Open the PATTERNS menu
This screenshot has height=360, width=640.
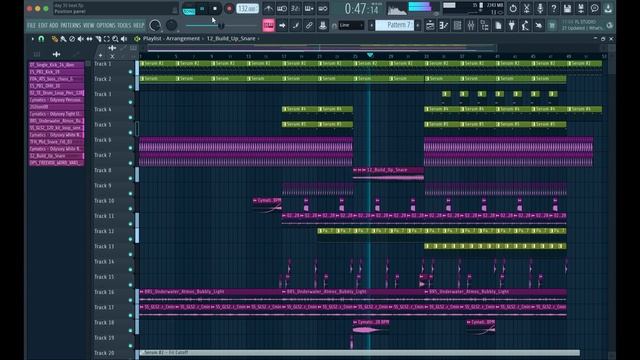click(71, 25)
